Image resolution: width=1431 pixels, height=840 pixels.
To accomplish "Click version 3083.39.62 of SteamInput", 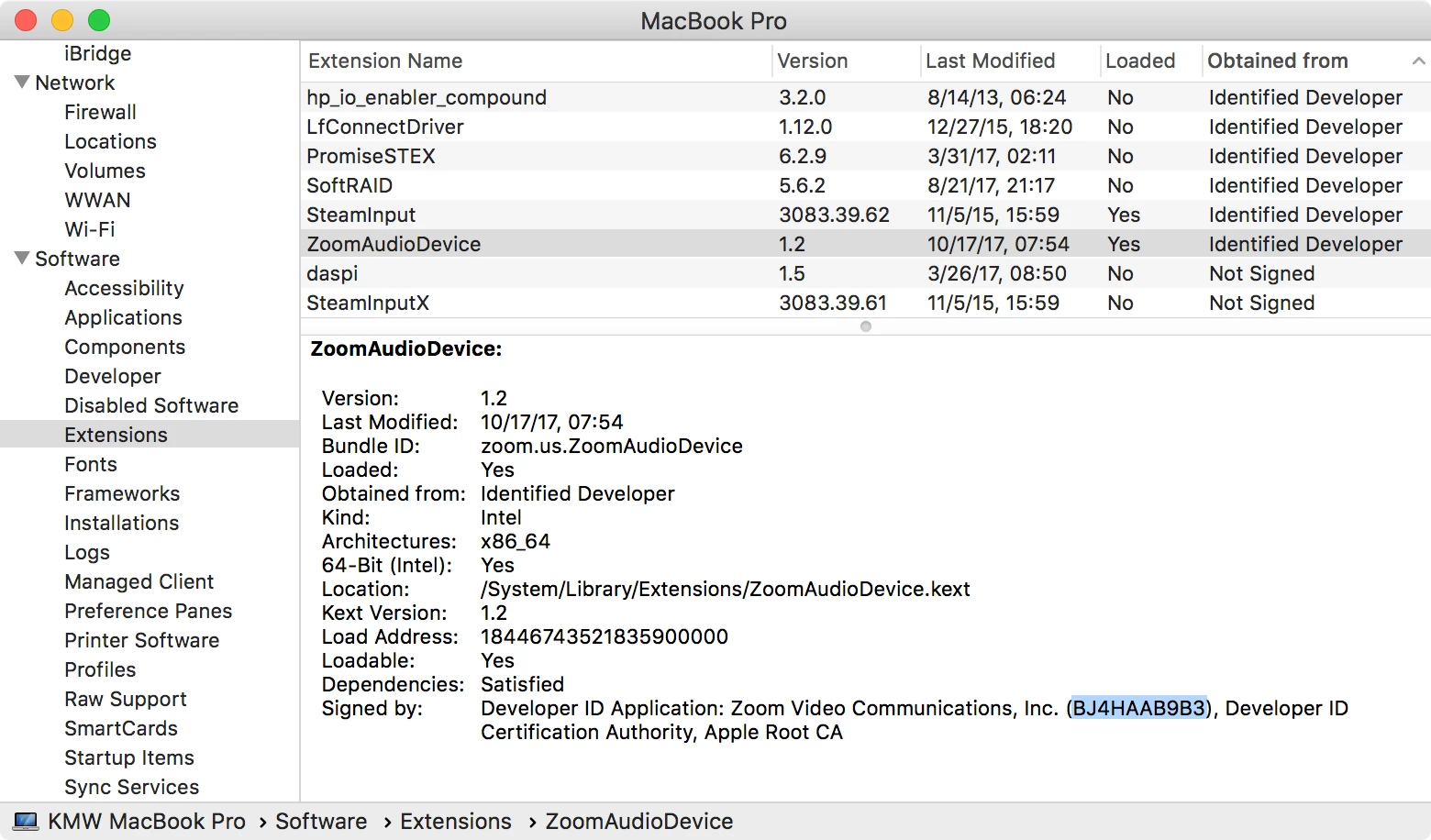I will (834, 215).
